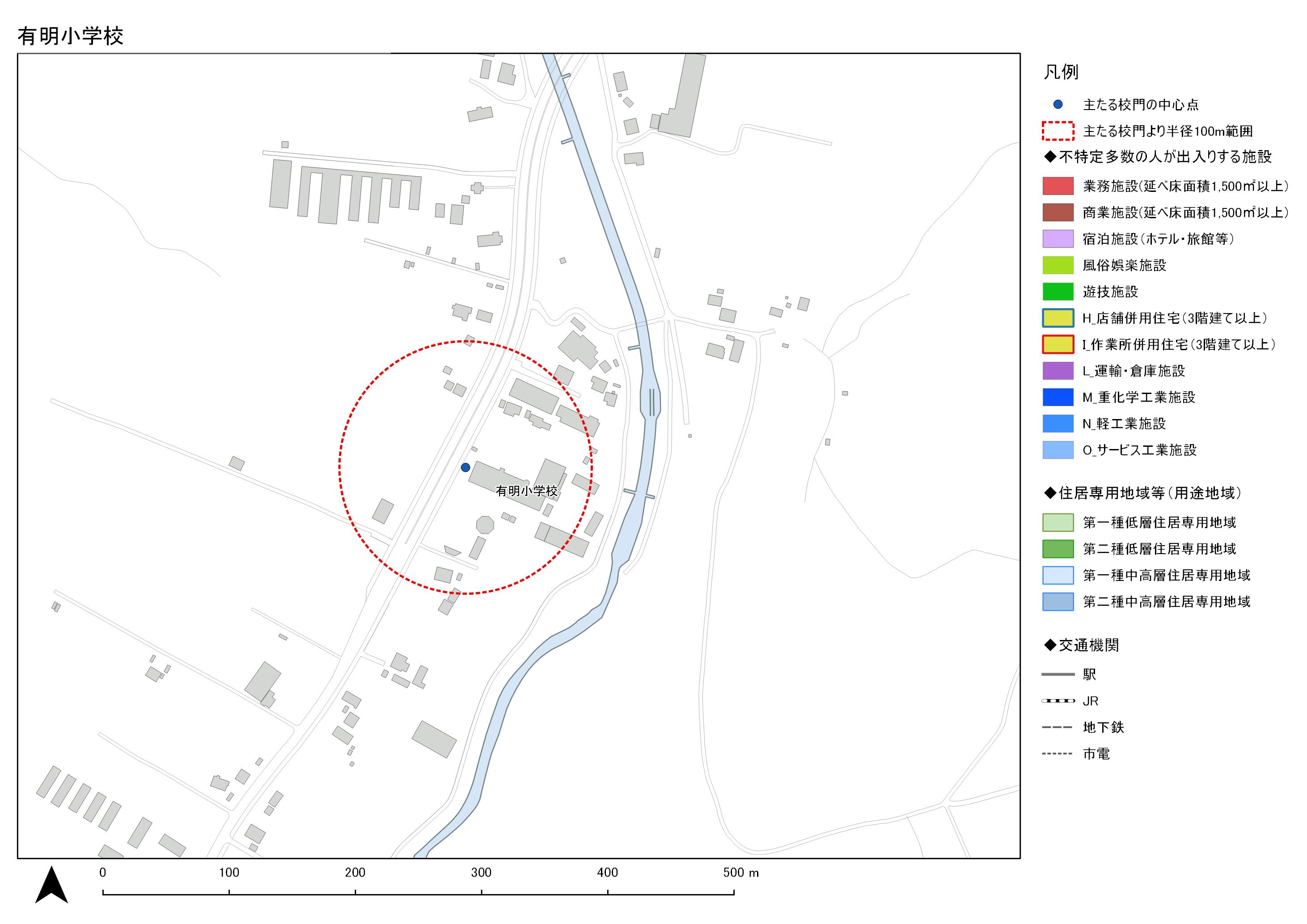
Task: Click the 100 mark on scale bar
Action: pyautogui.click(x=229, y=873)
